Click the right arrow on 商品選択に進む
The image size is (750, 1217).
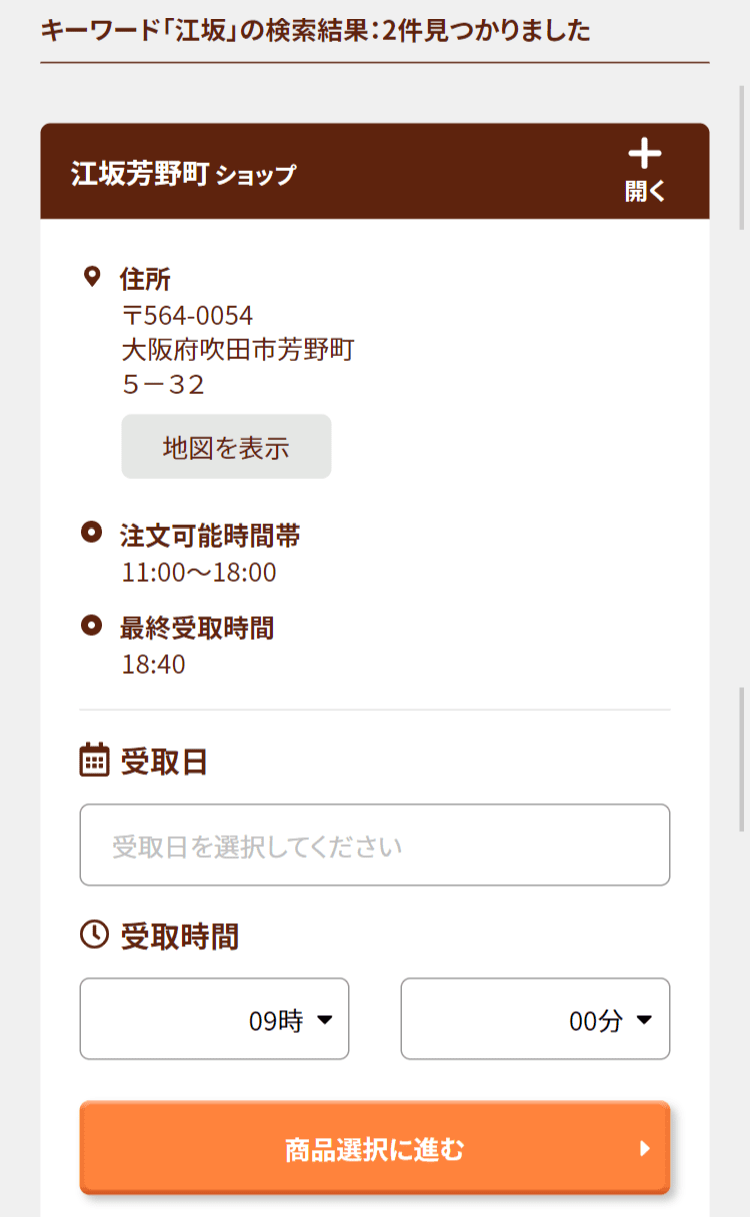tap(645, 1149)
